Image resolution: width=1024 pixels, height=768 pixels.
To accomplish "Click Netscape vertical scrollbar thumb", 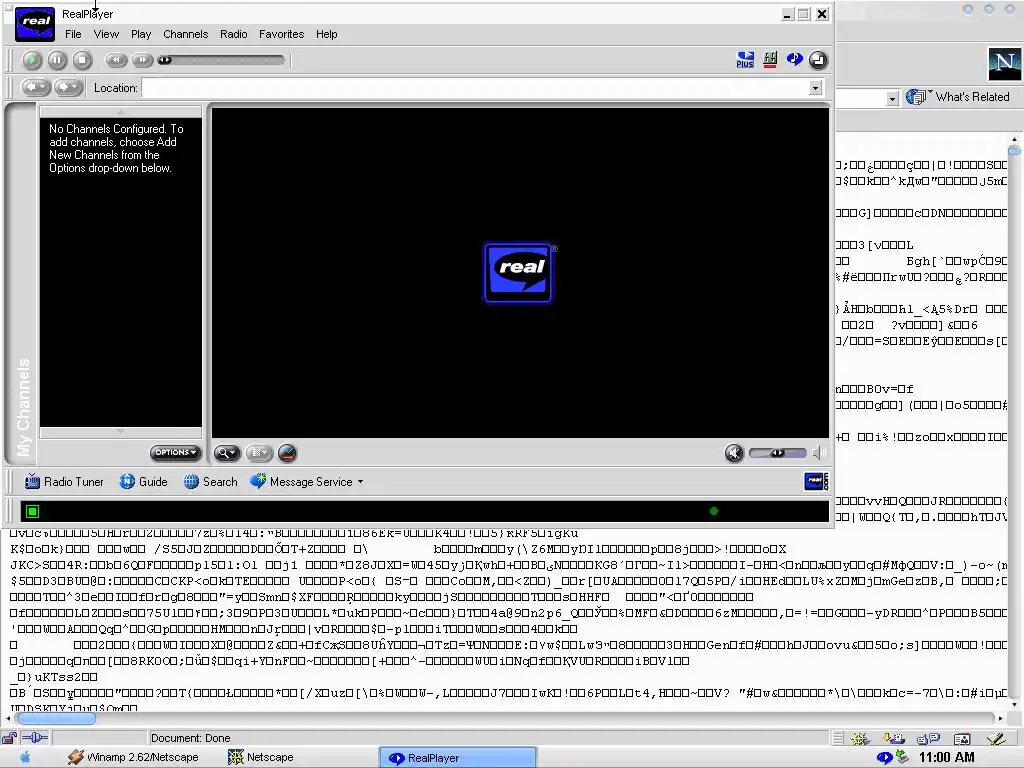I will pyautogui.click(x=1014, y=150).
